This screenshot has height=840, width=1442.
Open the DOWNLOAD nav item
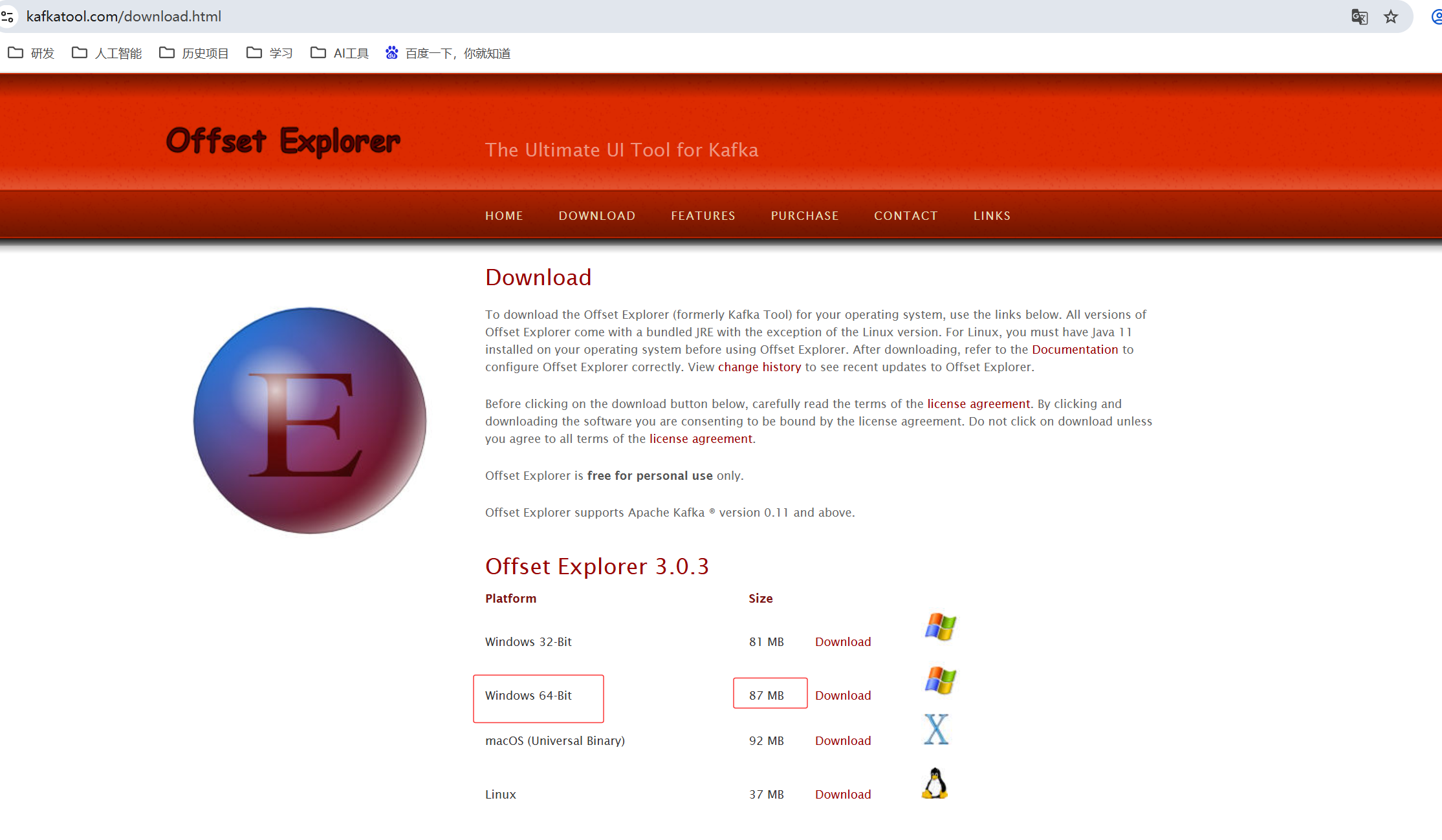tap(597, 216)
